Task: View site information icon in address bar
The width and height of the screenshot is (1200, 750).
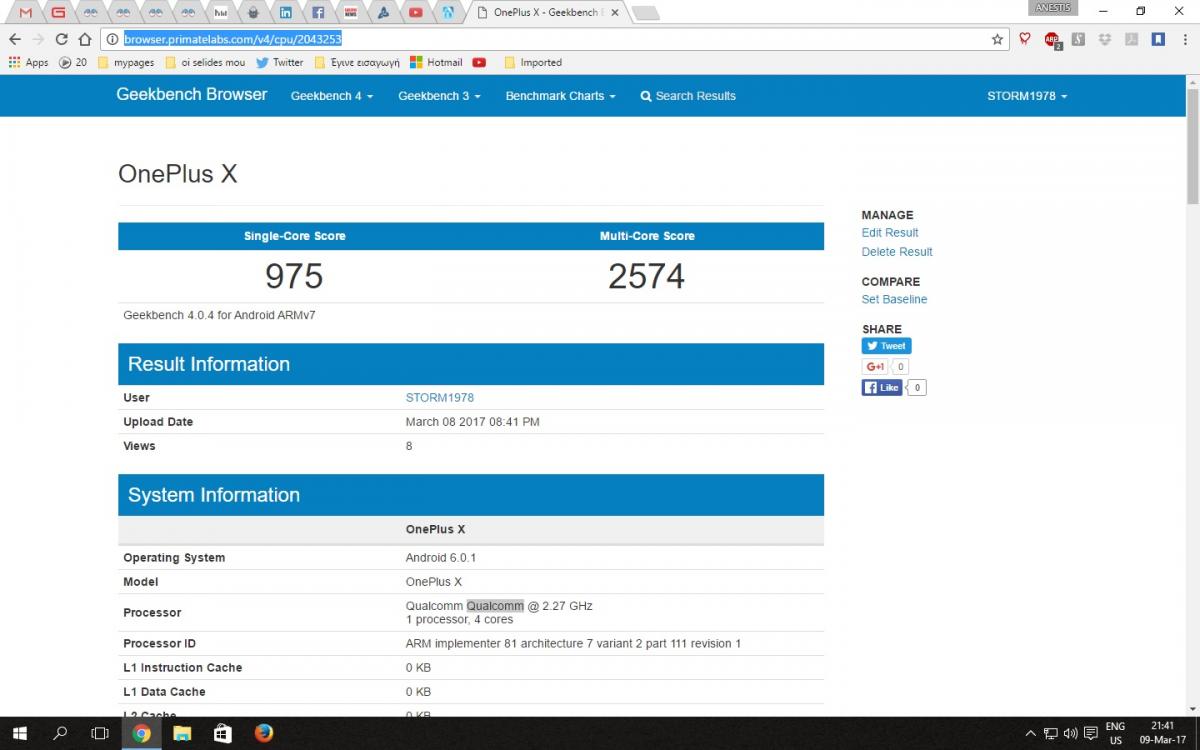Action: click(x=112, y=39)
